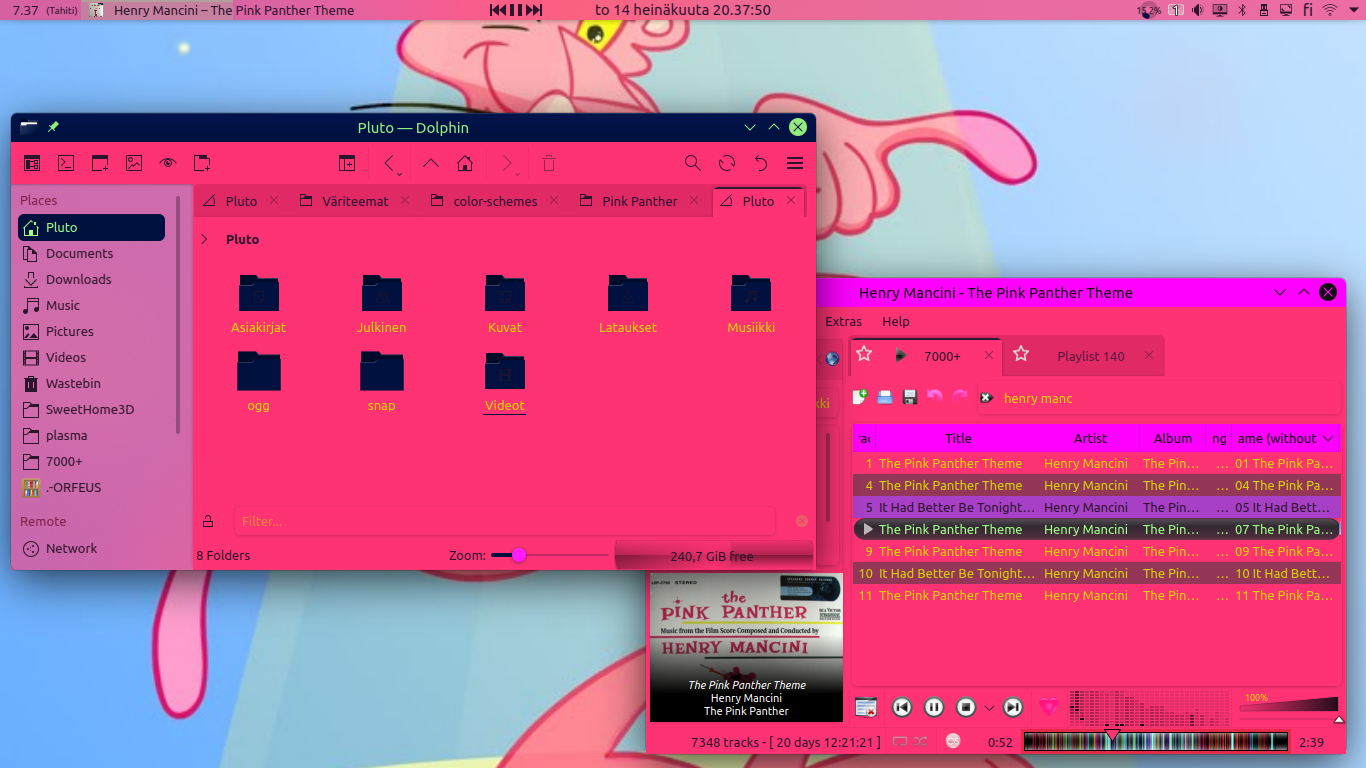Viewport: 1366px width, 768px height.
Task: Click new window icon in Dolphin toolbar
Action: point(100,163)
